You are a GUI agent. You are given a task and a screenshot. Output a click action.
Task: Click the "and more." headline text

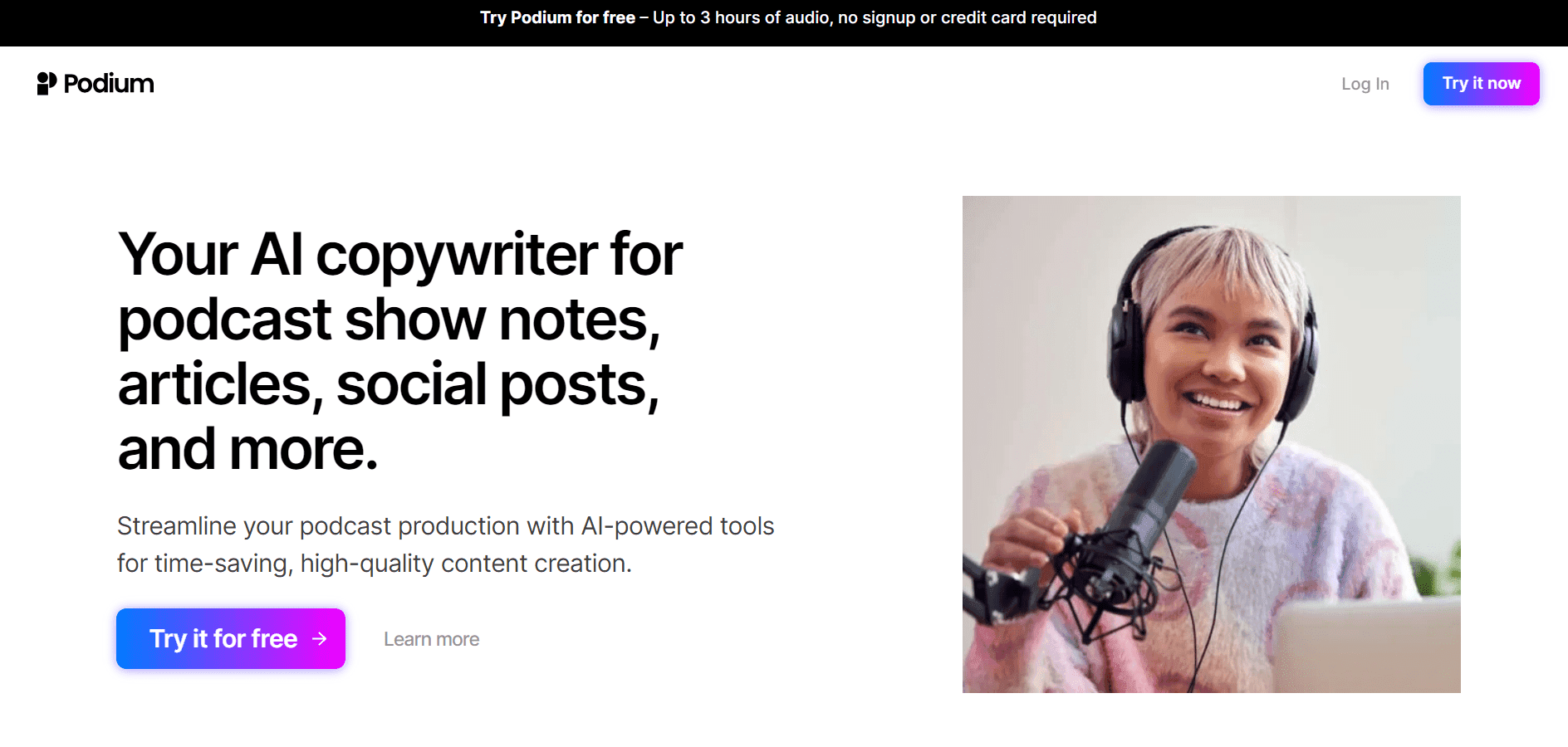click(247, 449)
